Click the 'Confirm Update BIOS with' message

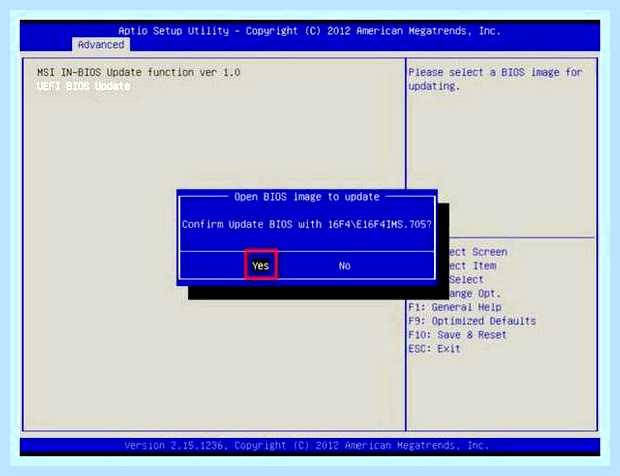pos(306,224)
